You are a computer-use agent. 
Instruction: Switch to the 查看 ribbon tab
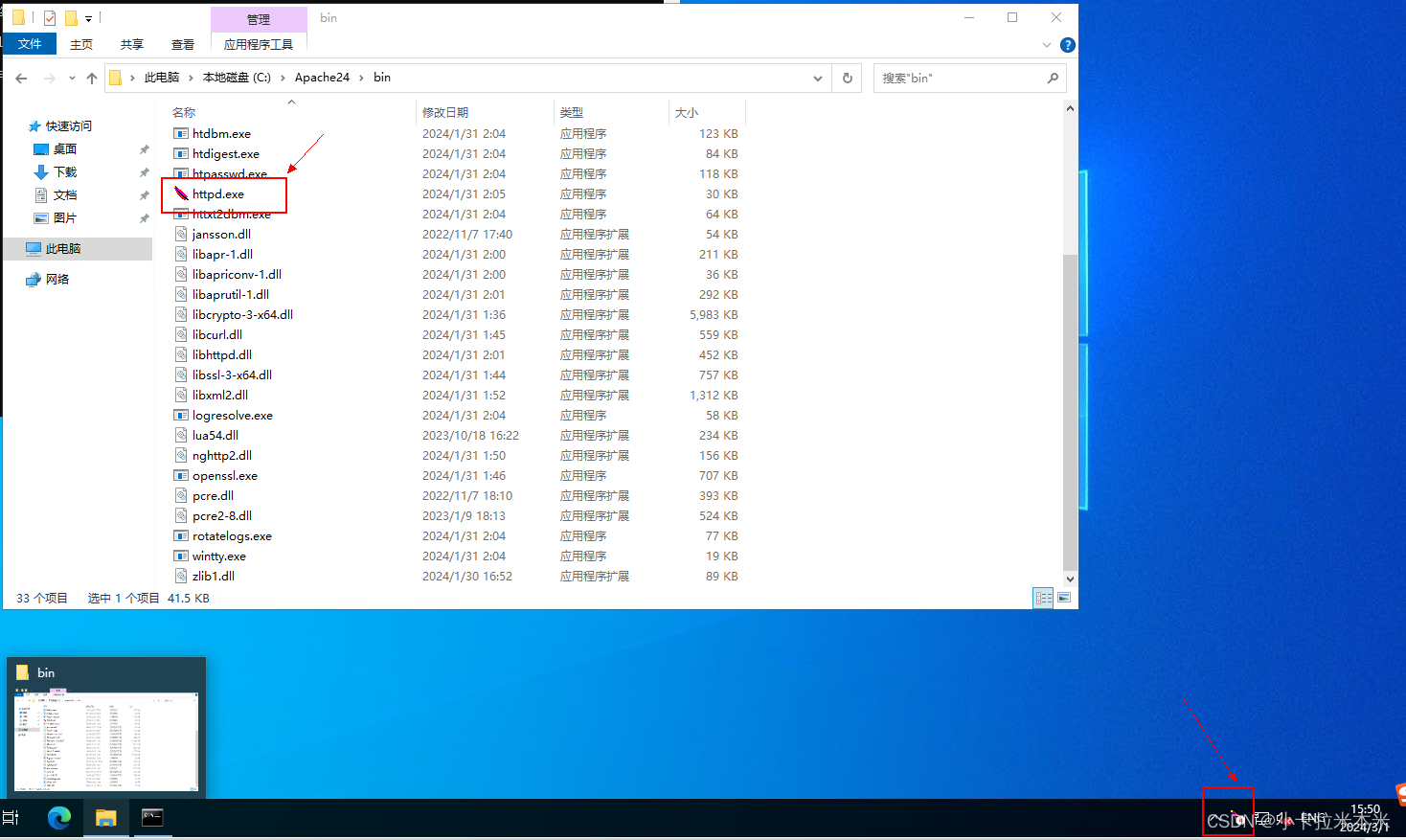(x=181, y=44)
